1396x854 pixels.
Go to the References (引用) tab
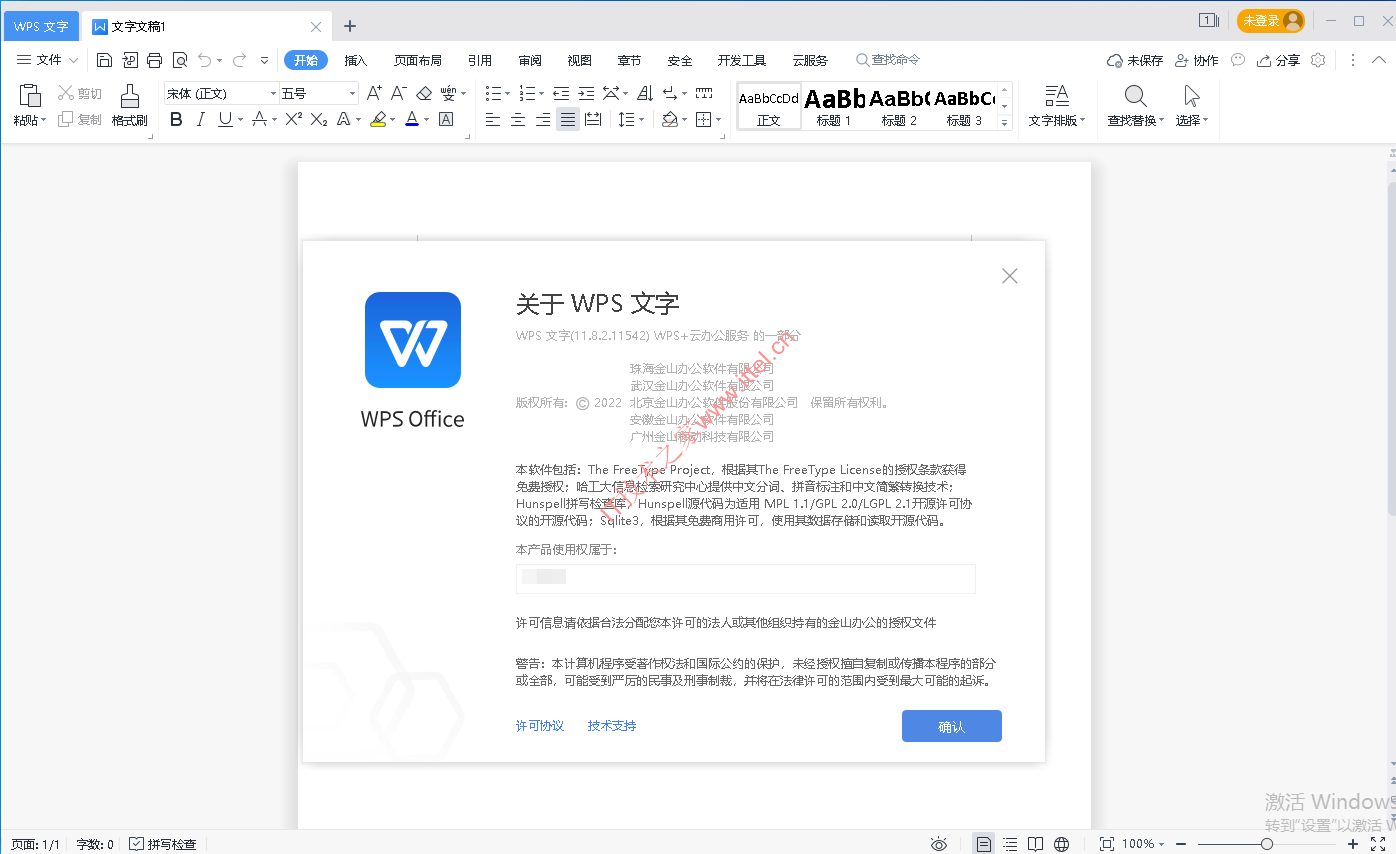(x=480, y=60)
